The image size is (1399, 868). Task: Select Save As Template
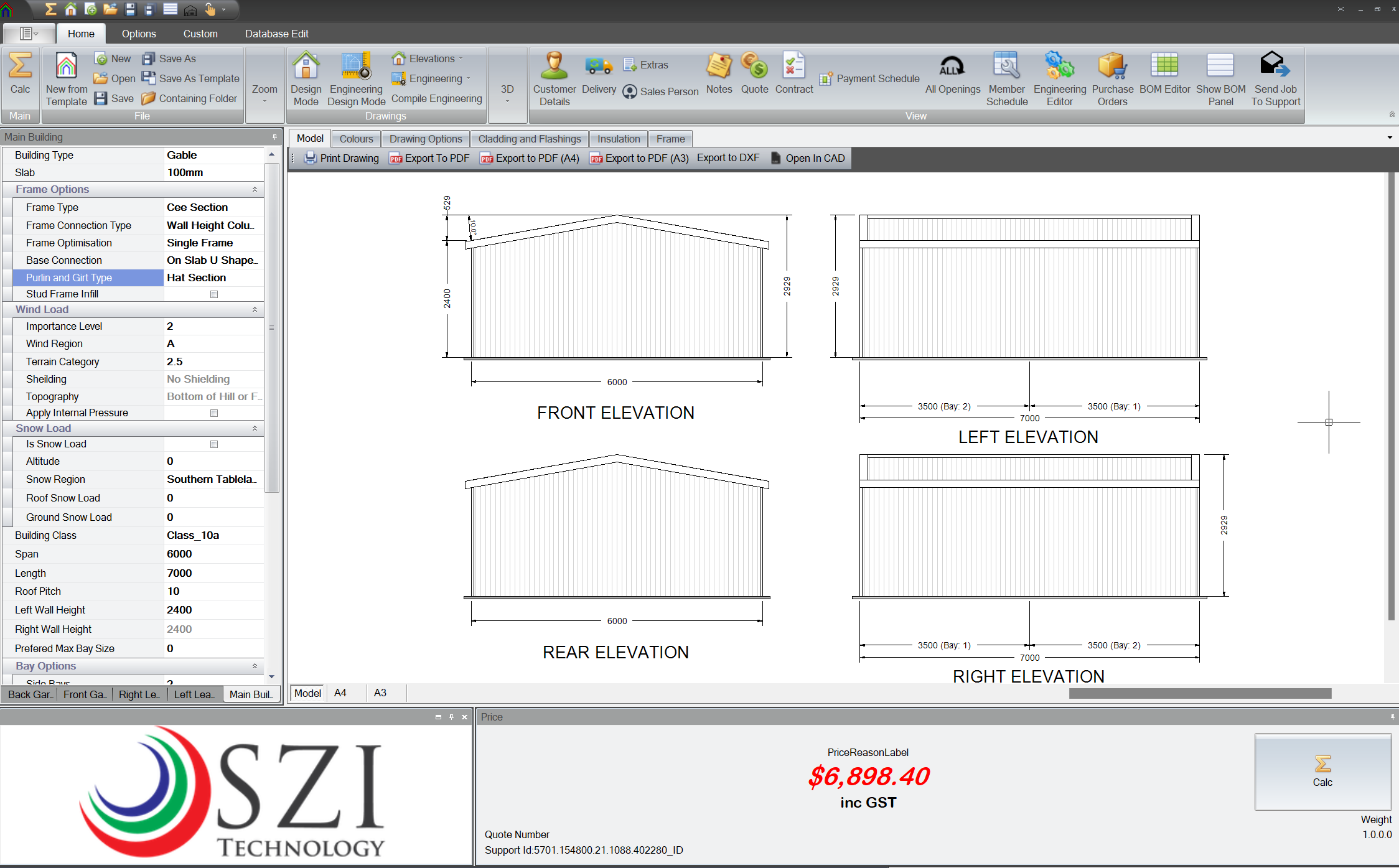point(190,78)
